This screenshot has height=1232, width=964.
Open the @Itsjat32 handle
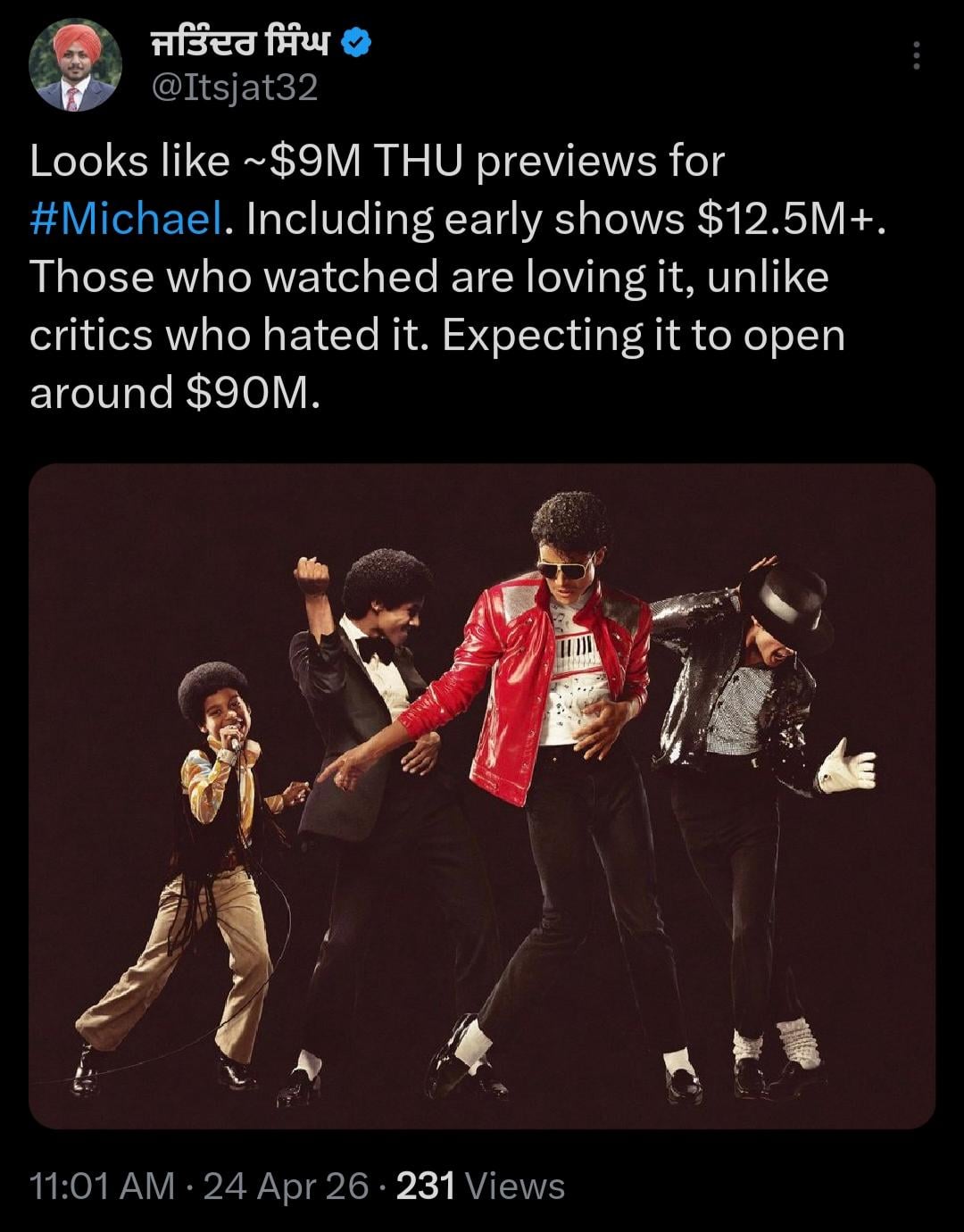235,87
